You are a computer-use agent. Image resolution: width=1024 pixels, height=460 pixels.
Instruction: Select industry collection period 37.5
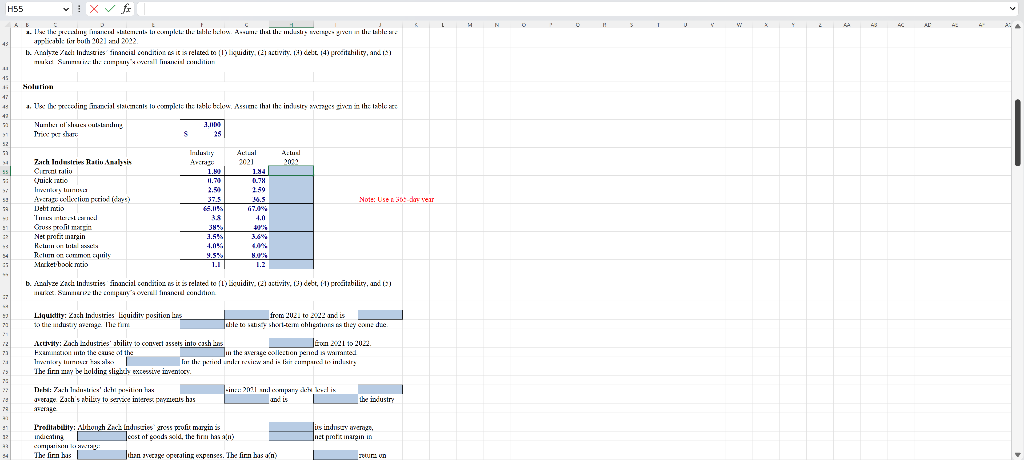pyautogui.click(x=203, y=198)
